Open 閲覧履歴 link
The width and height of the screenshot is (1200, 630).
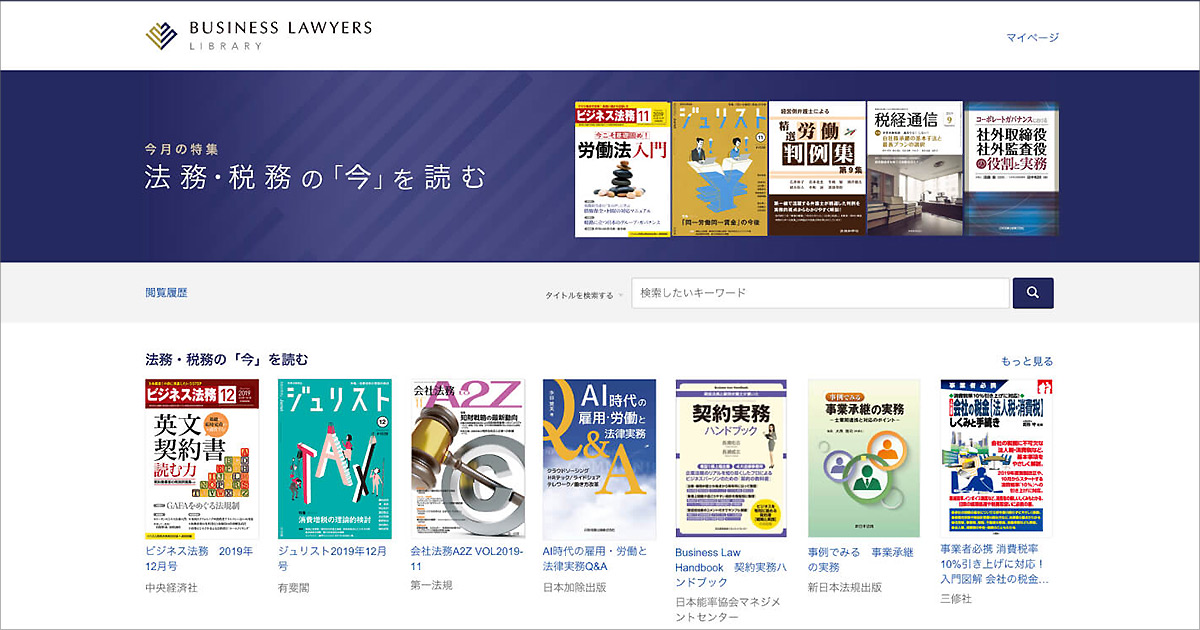point(166,293)
